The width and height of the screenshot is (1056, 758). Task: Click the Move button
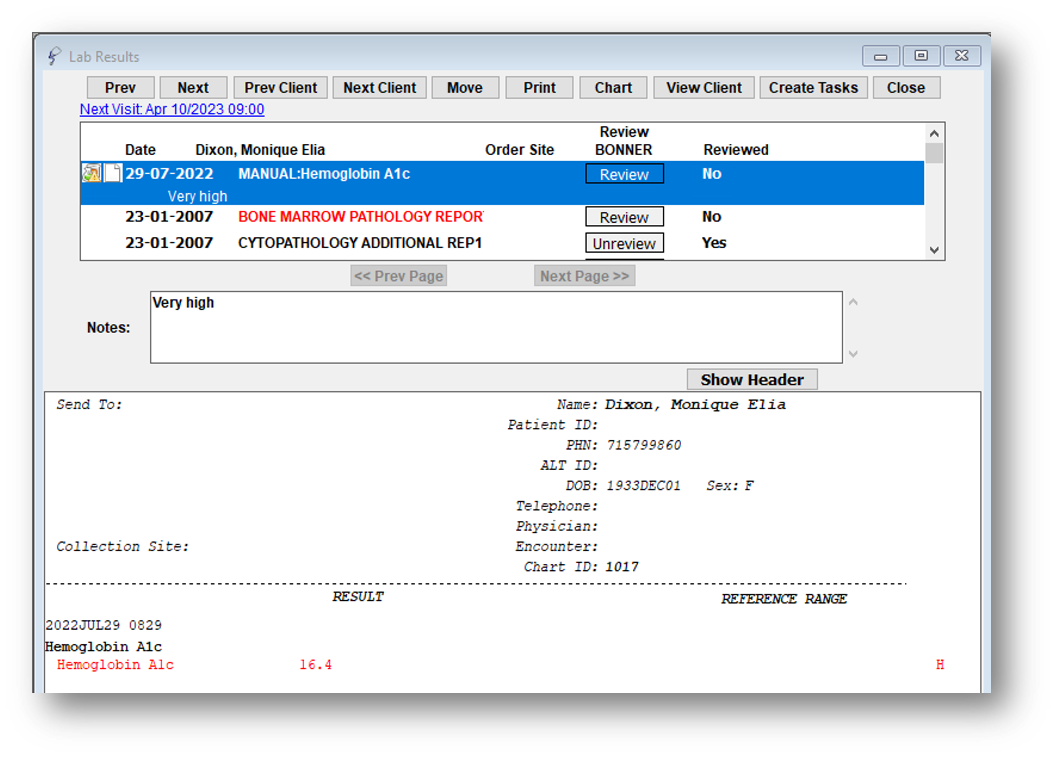tap(465, 88)
